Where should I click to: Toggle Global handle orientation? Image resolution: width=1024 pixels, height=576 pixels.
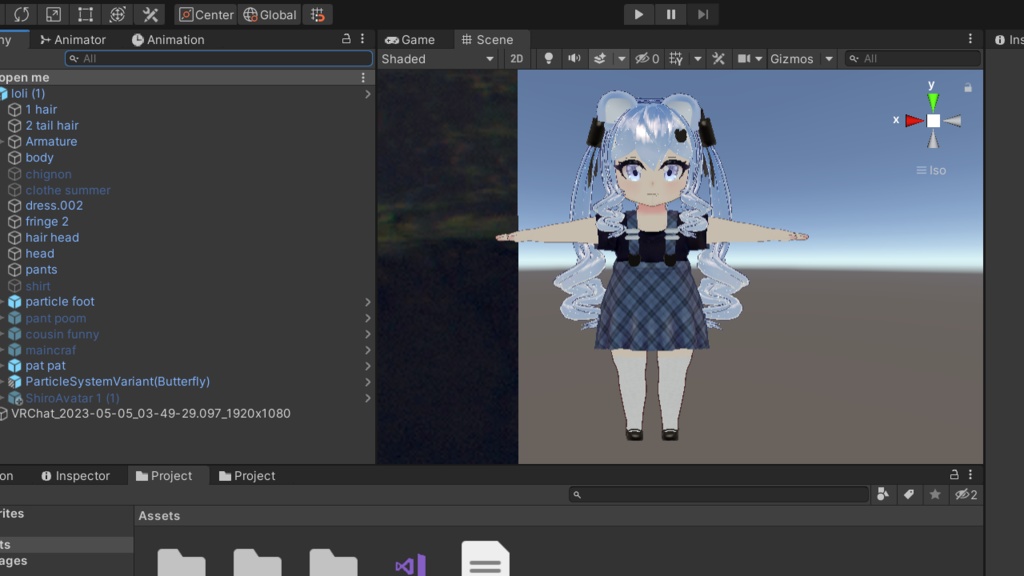[271, 14]
